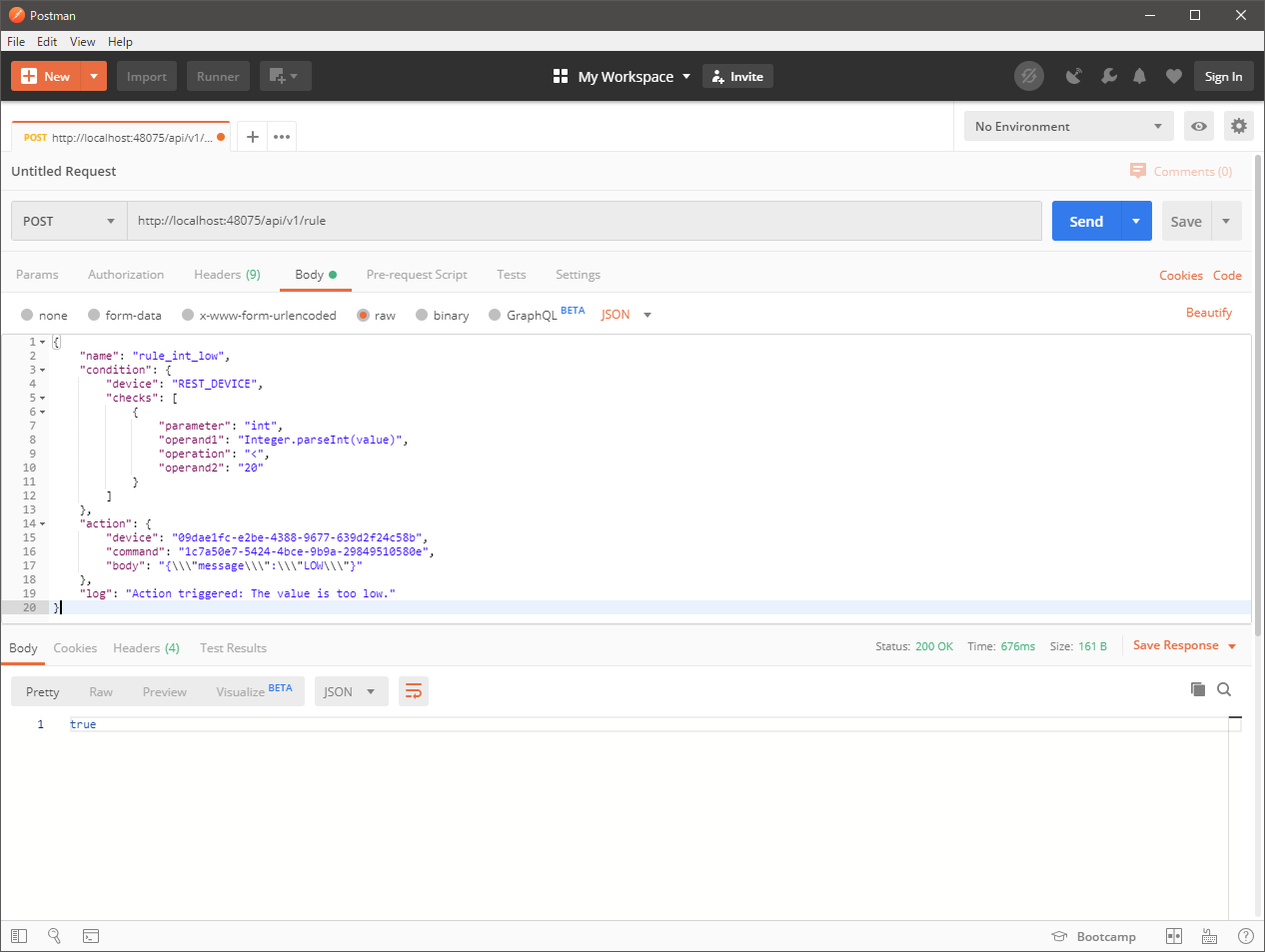Screen dimensions: 1265x952
Task: Click the Beautify link
Action: pos(1208,313)
